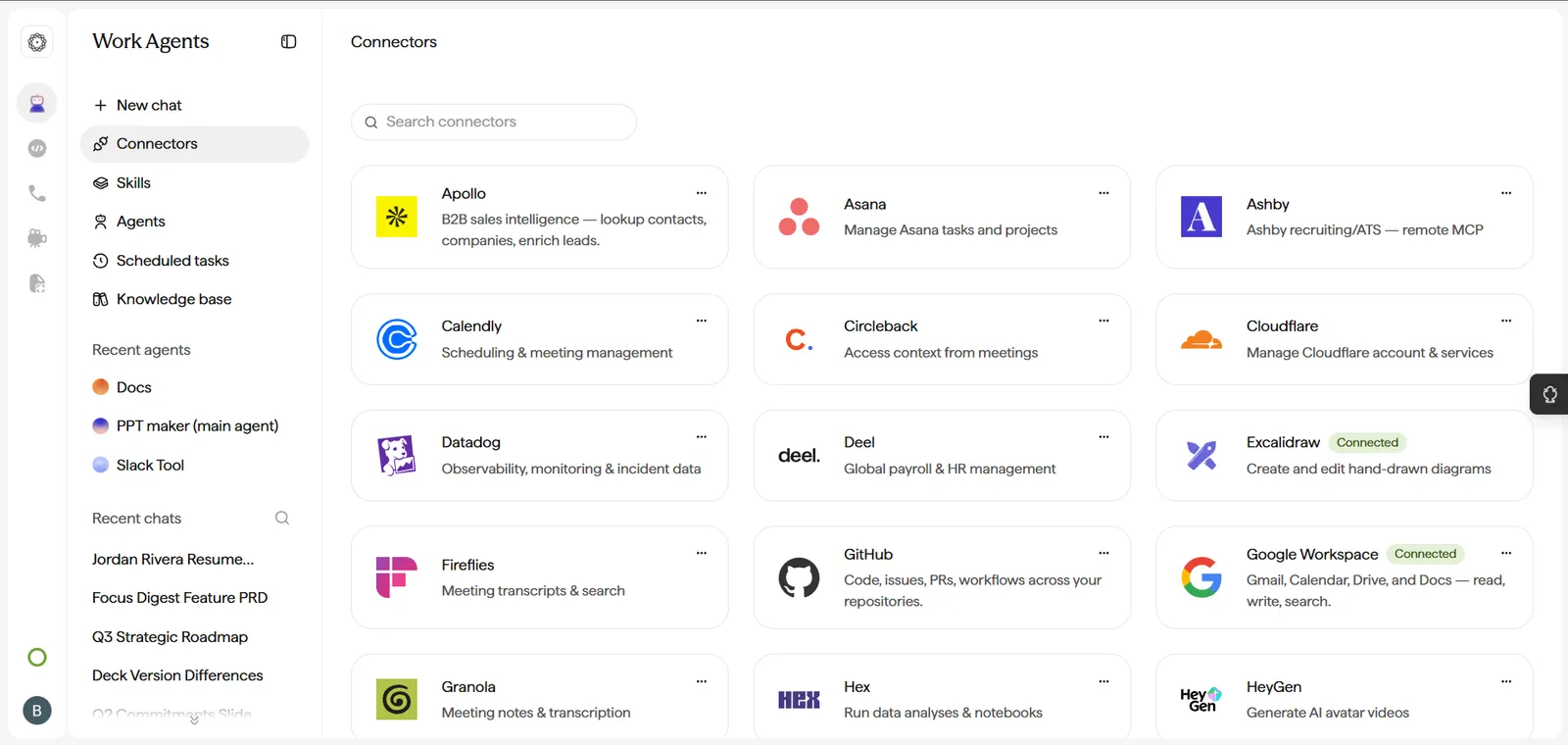This screenshot has height=745, width=1568.
Task: Open Knowledge base in sidebar
Action: tap(194, 299)
